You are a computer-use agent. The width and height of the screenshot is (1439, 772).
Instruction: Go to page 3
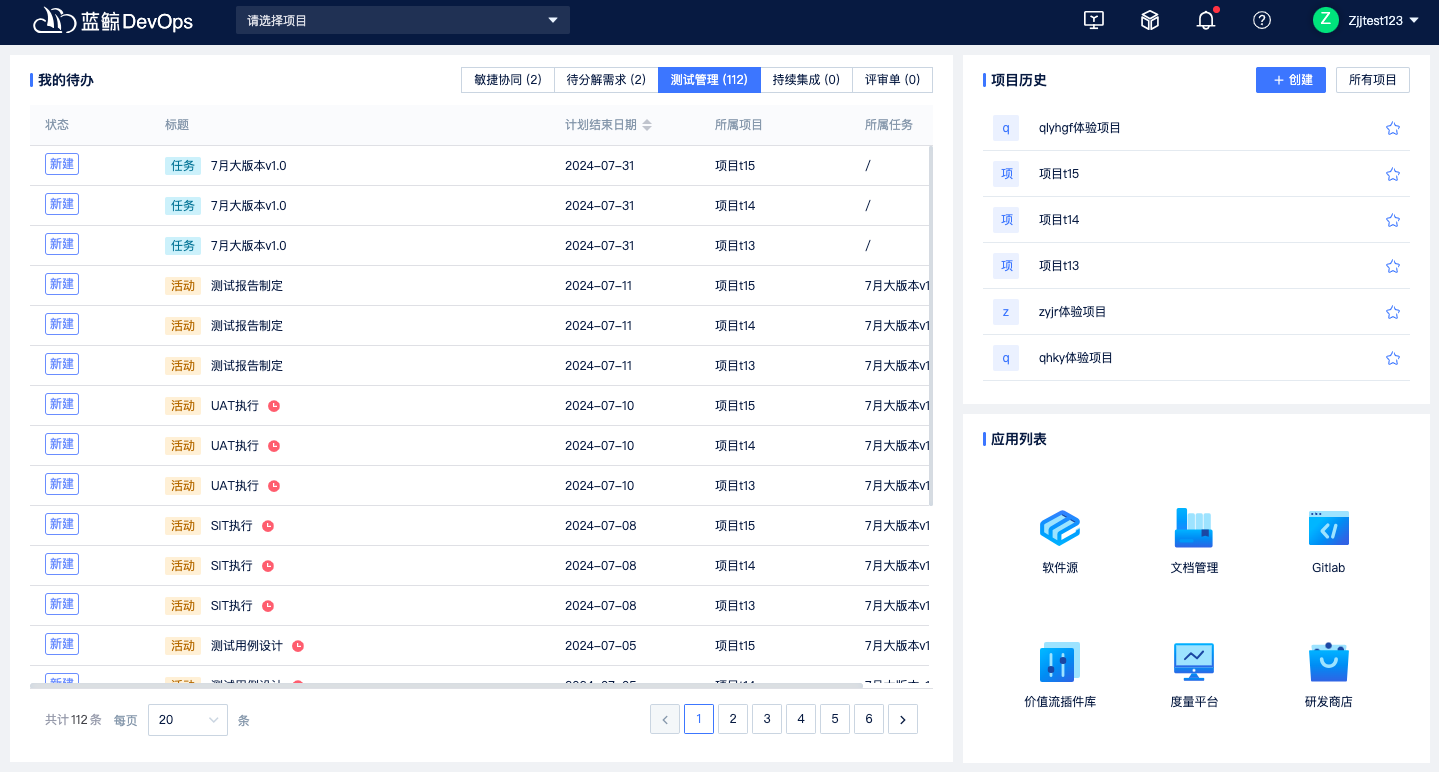point(767,719)
